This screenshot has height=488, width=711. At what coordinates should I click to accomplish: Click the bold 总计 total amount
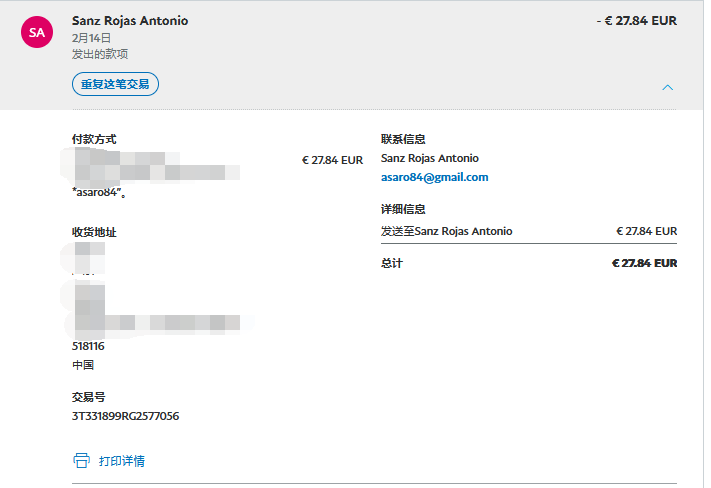pyautogui.click(x=644, y=263)
